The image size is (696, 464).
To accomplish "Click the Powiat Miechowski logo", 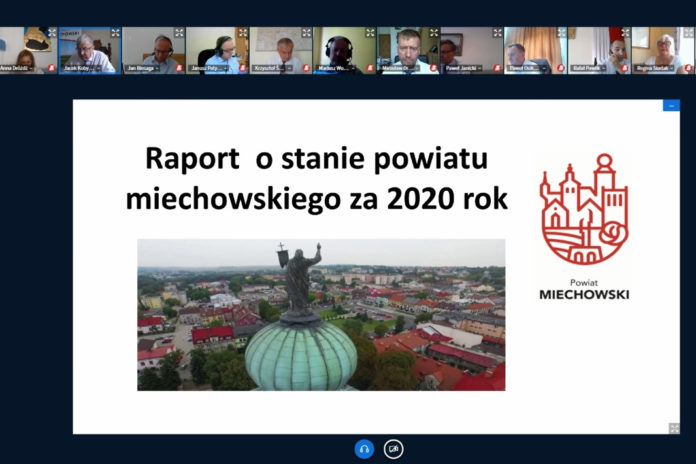I will [x=584, y=225].
